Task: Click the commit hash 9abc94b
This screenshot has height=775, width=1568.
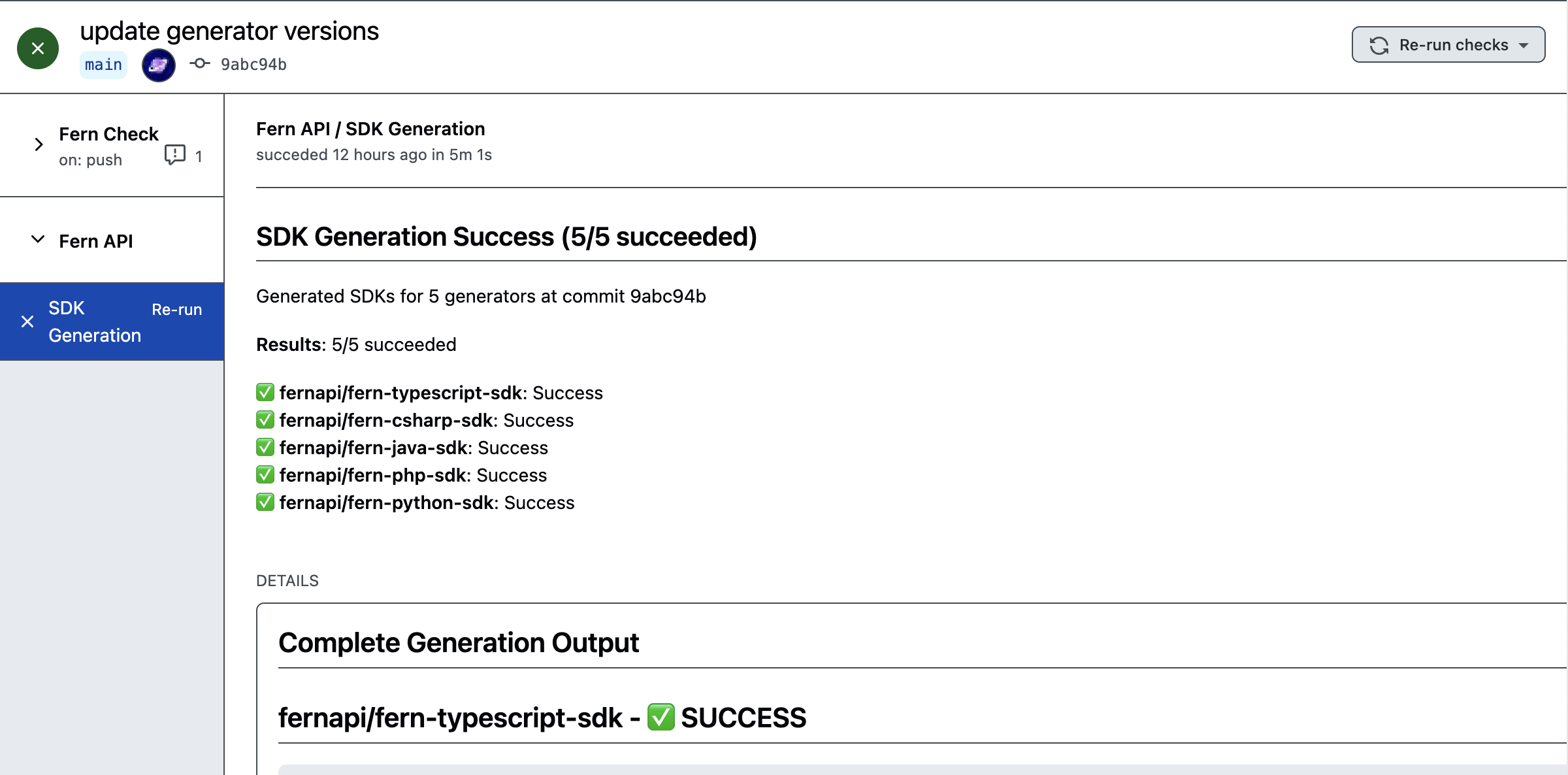Action: coord(253,63)
